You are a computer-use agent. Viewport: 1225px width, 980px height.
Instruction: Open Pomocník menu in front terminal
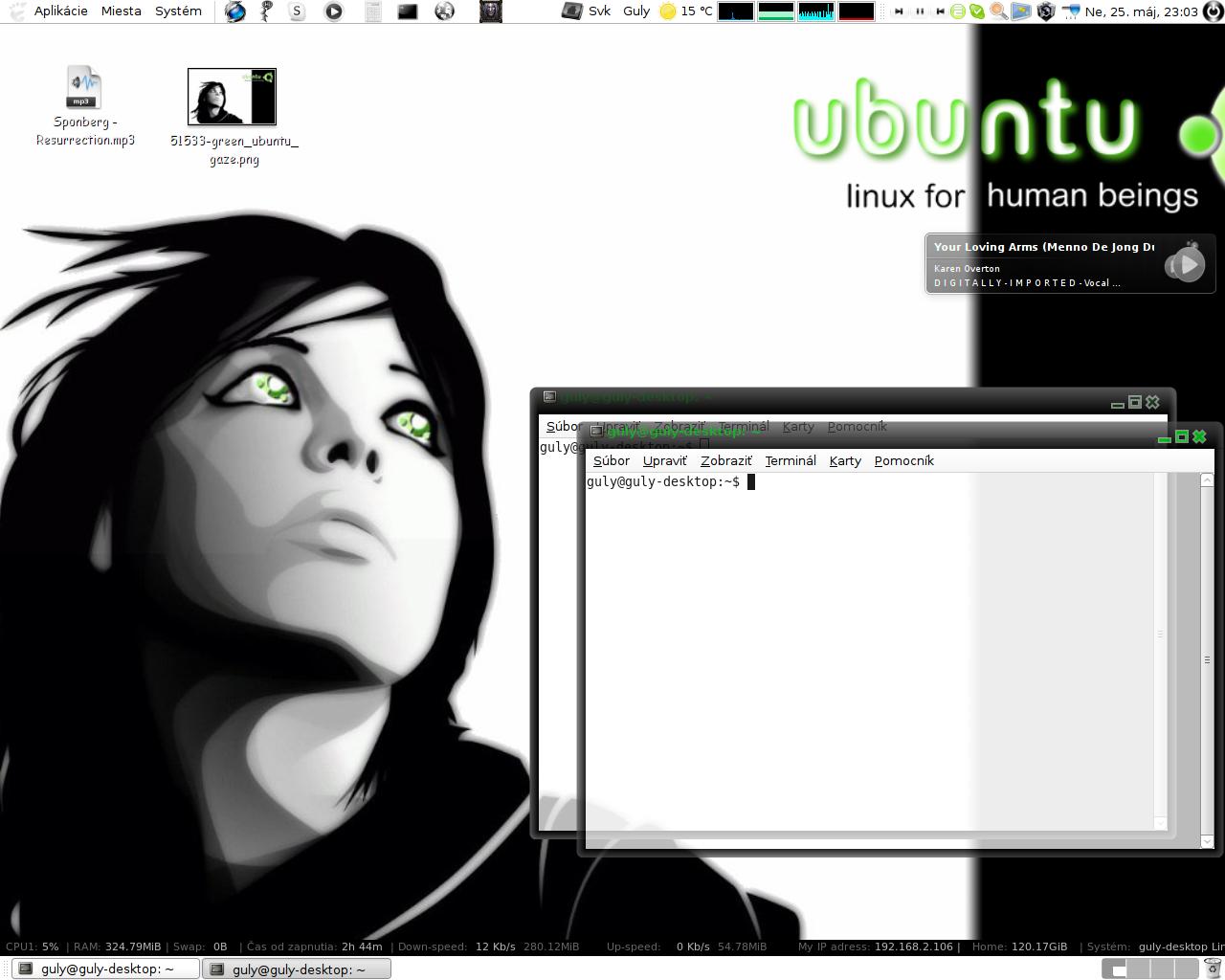(904, 460)
